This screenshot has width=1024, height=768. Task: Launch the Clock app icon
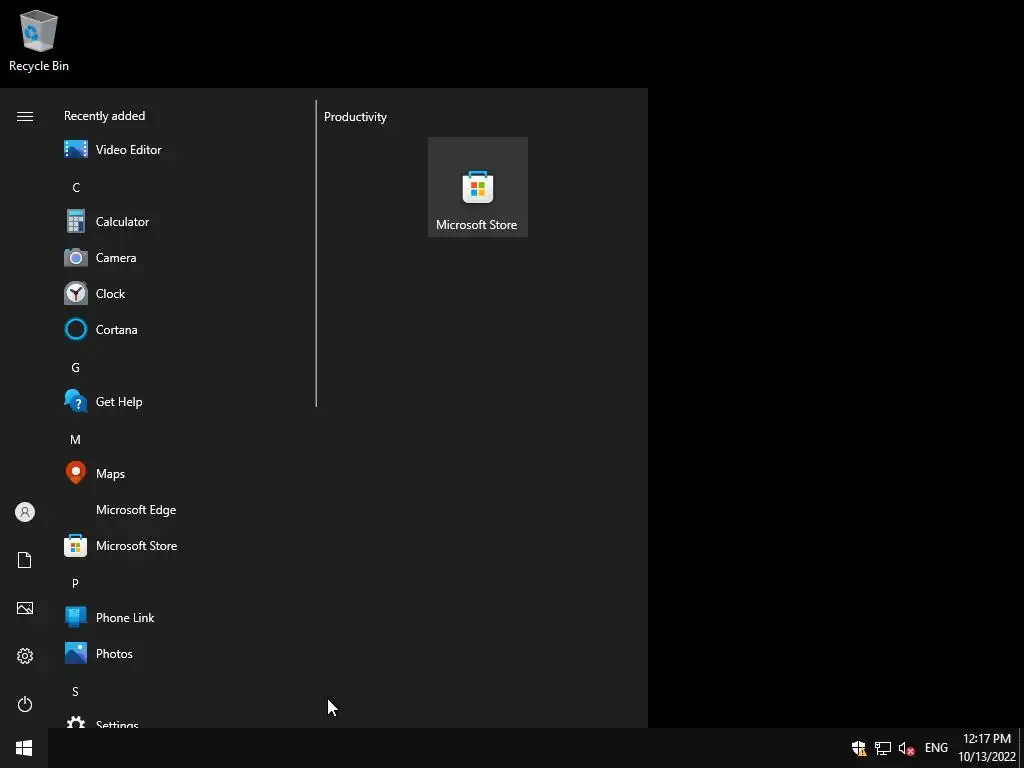point(76,293)
